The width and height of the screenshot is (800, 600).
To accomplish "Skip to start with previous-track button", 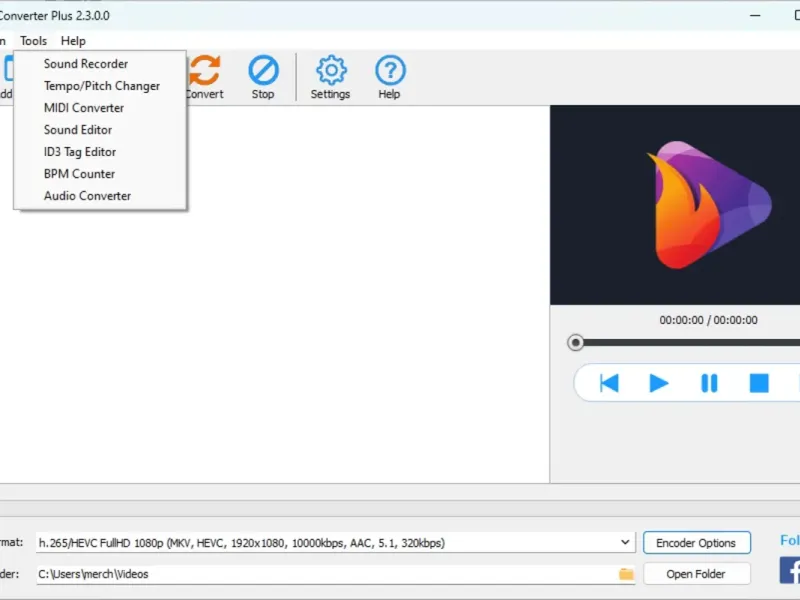I will [609, 383].
